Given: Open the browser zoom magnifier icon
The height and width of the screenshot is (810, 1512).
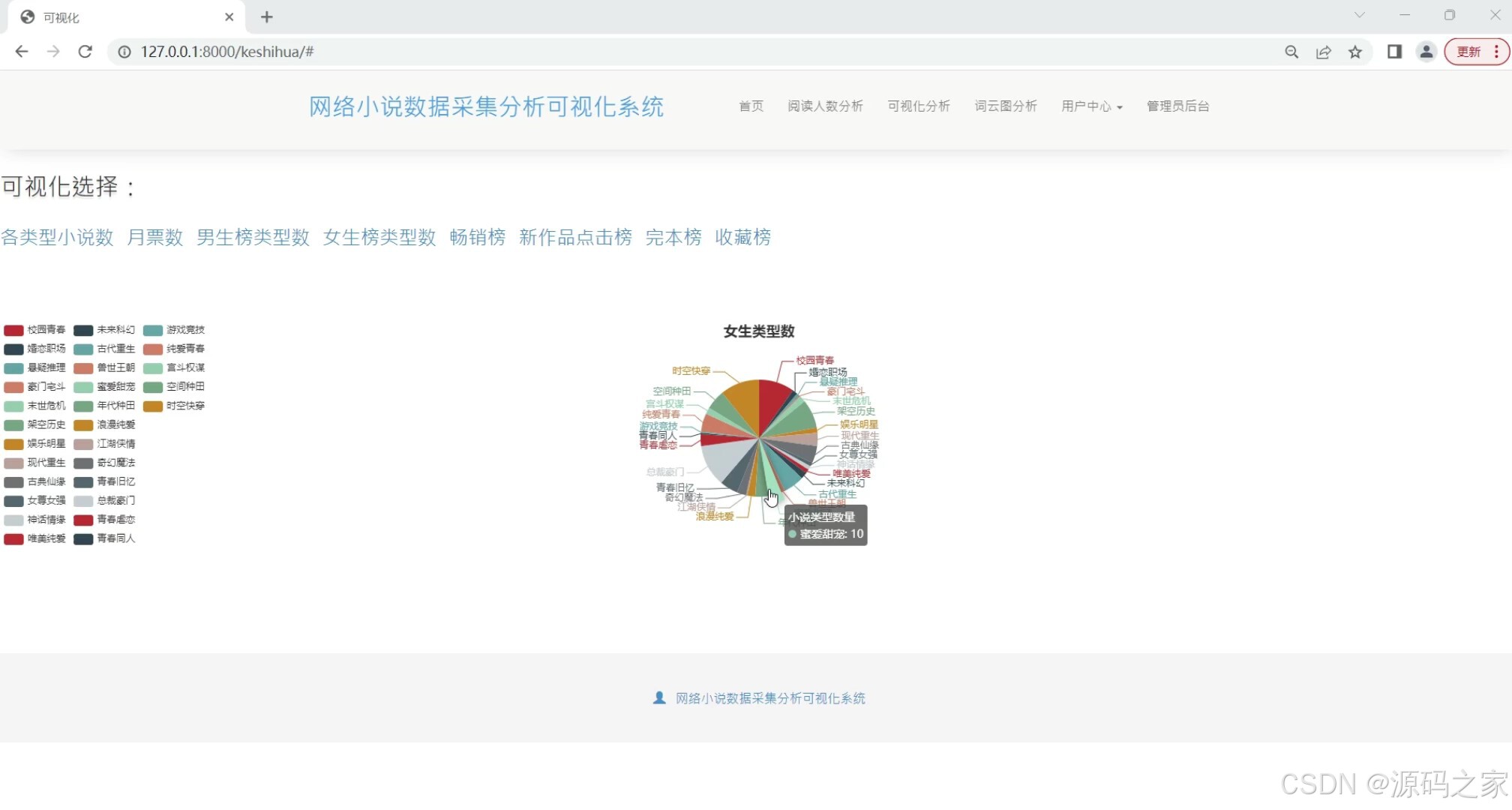Looking at the screenshot, I should [x=1291, y=52].
